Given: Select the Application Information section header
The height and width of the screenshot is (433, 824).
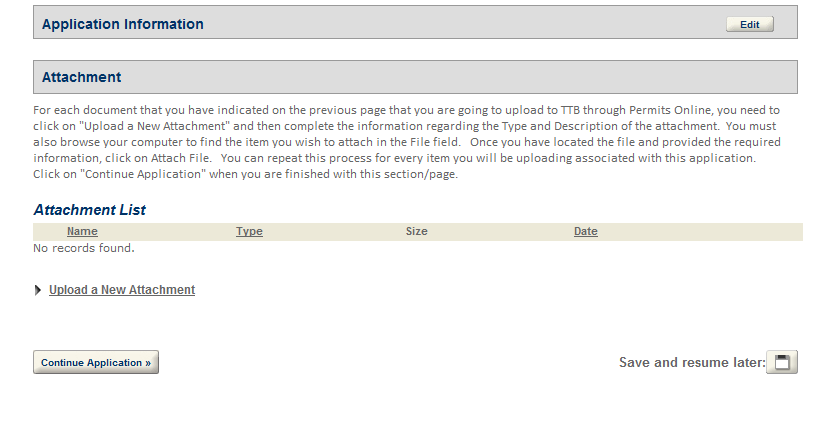Looking at the screenshot, I should pos(123,24).
